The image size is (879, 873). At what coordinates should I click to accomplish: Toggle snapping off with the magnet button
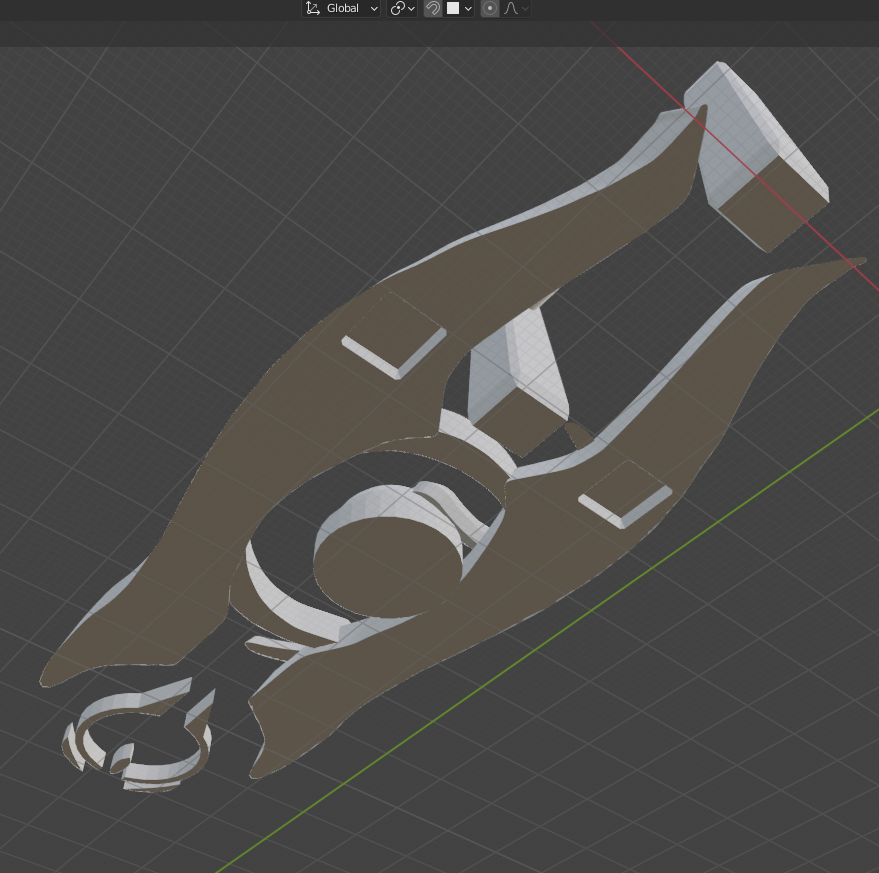click(433, 8)
